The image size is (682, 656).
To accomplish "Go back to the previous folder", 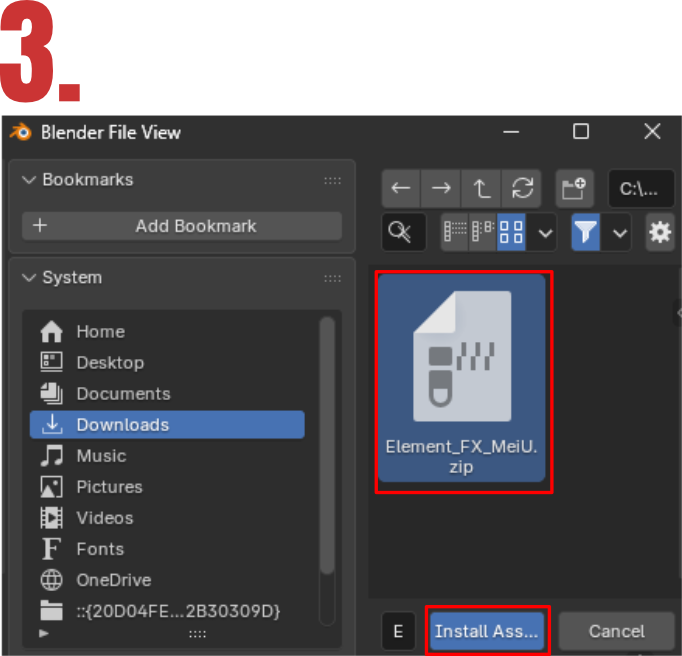I will [401, 188].
